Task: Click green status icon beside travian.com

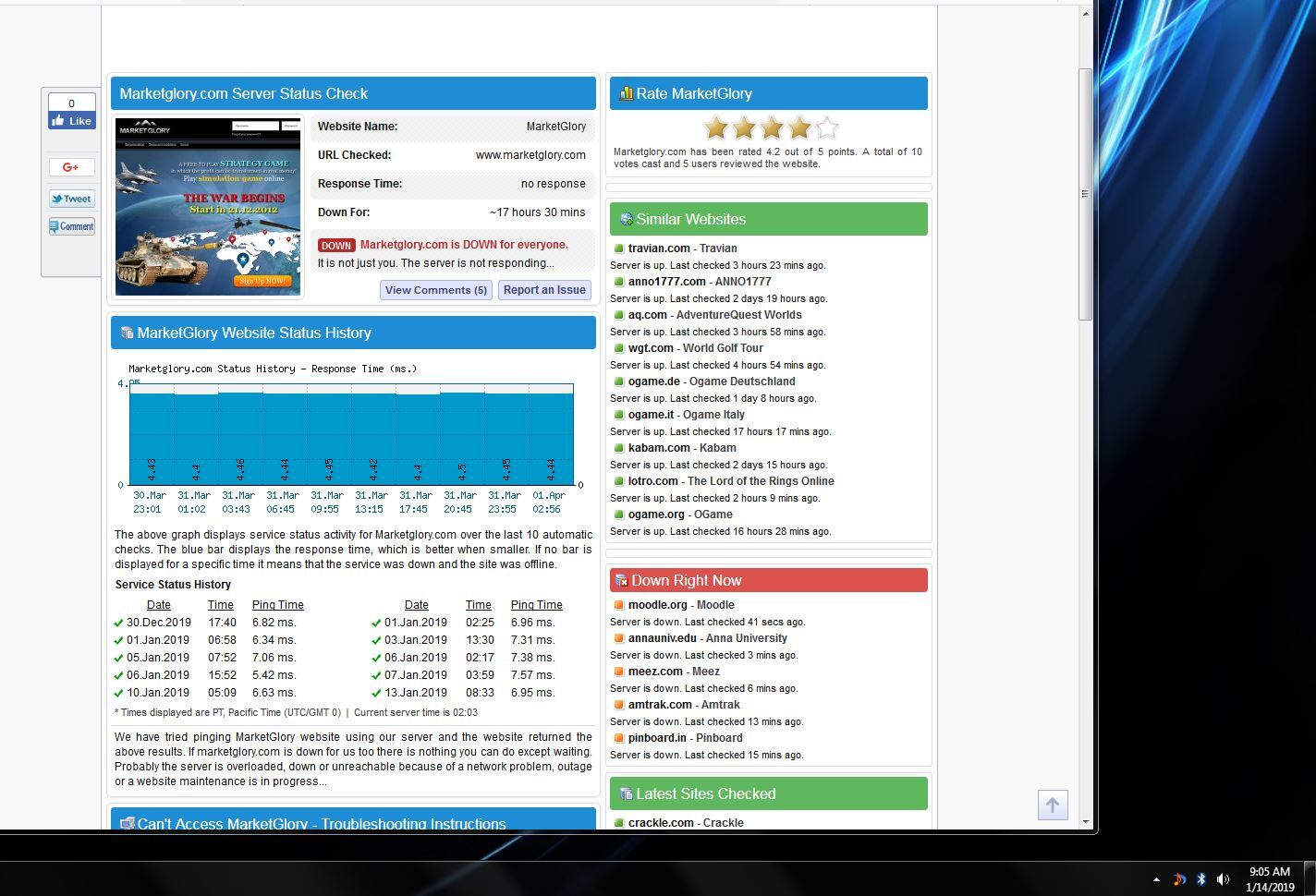Action: click(619, 248)
